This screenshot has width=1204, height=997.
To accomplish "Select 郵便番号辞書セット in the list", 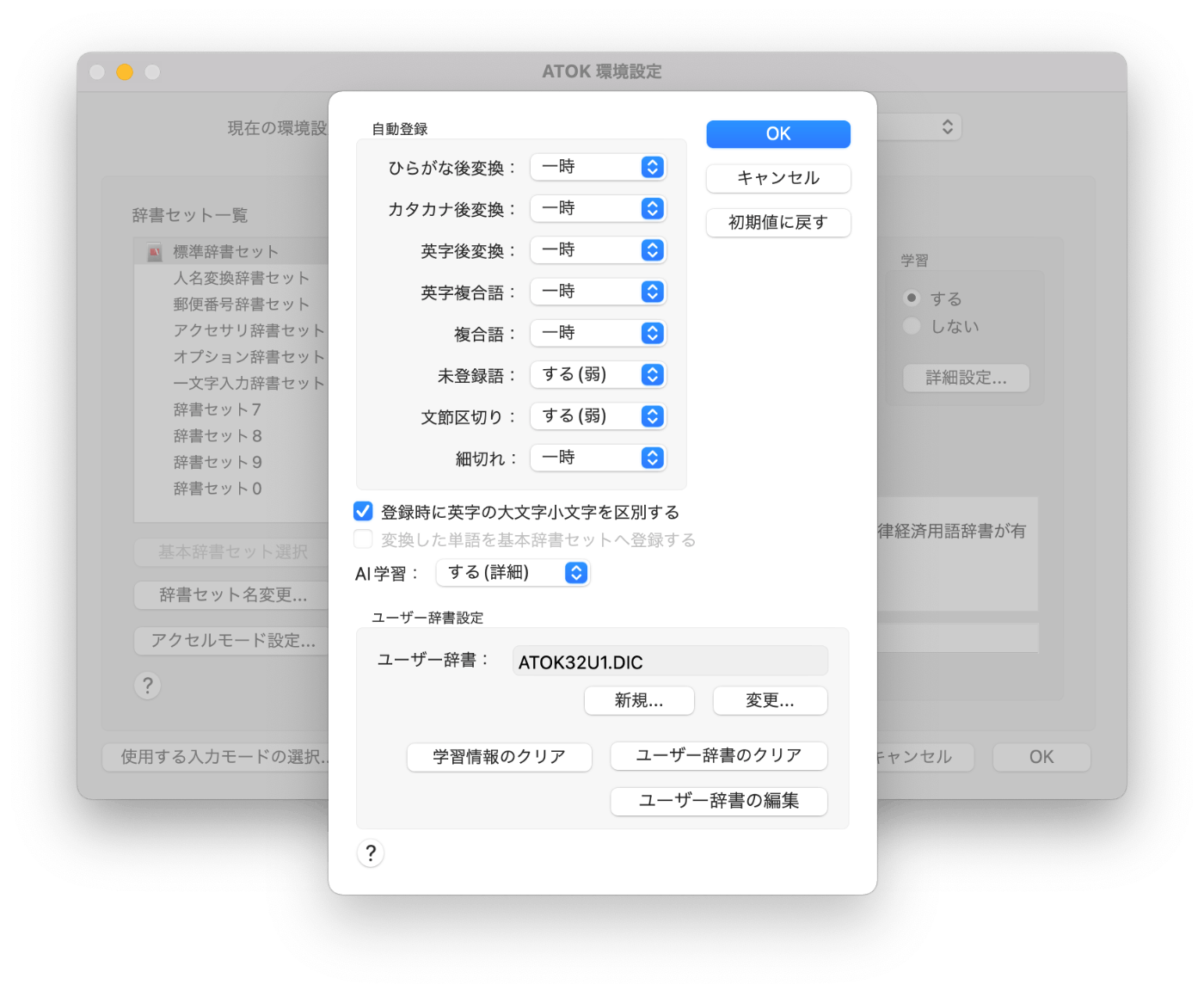I will click(231, 305).
